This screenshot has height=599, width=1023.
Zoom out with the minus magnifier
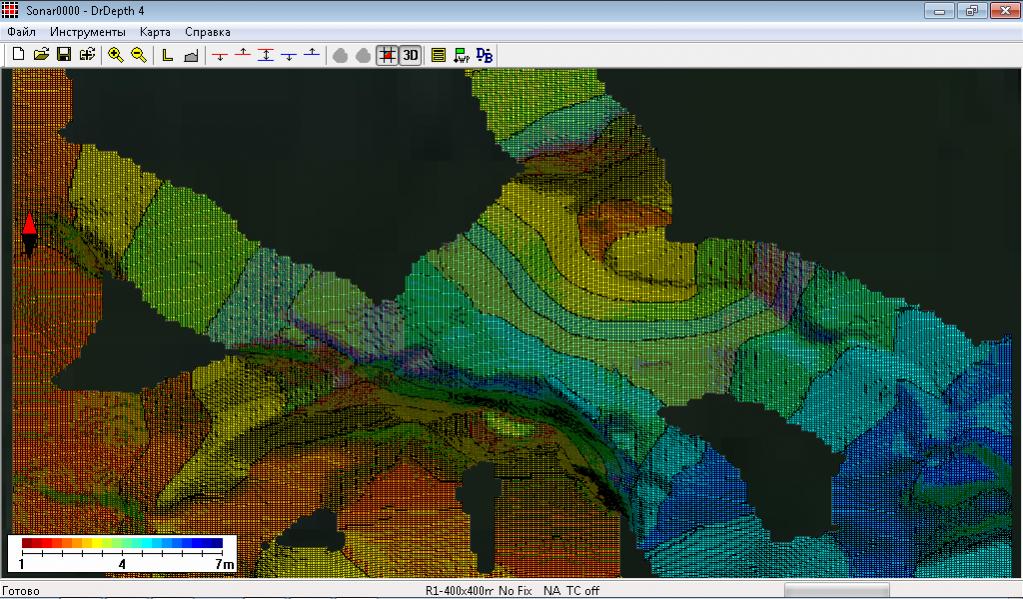click(x=139, y=55)
